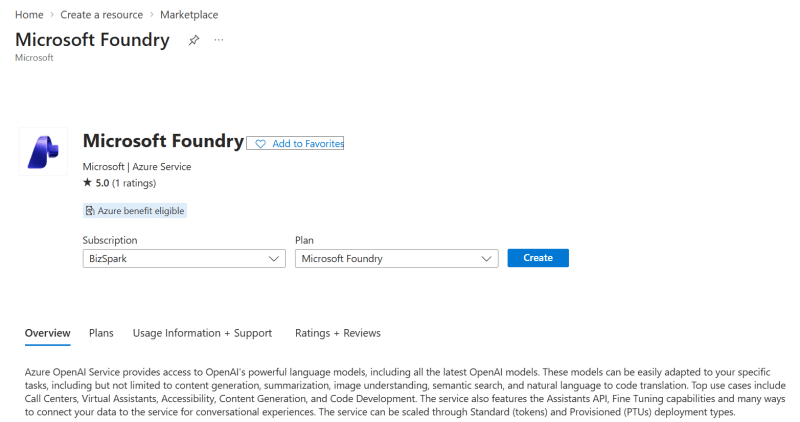Click the heart icon in Add to Favorites
Screen dimensions: 800x422
click(x=260, y=144)
